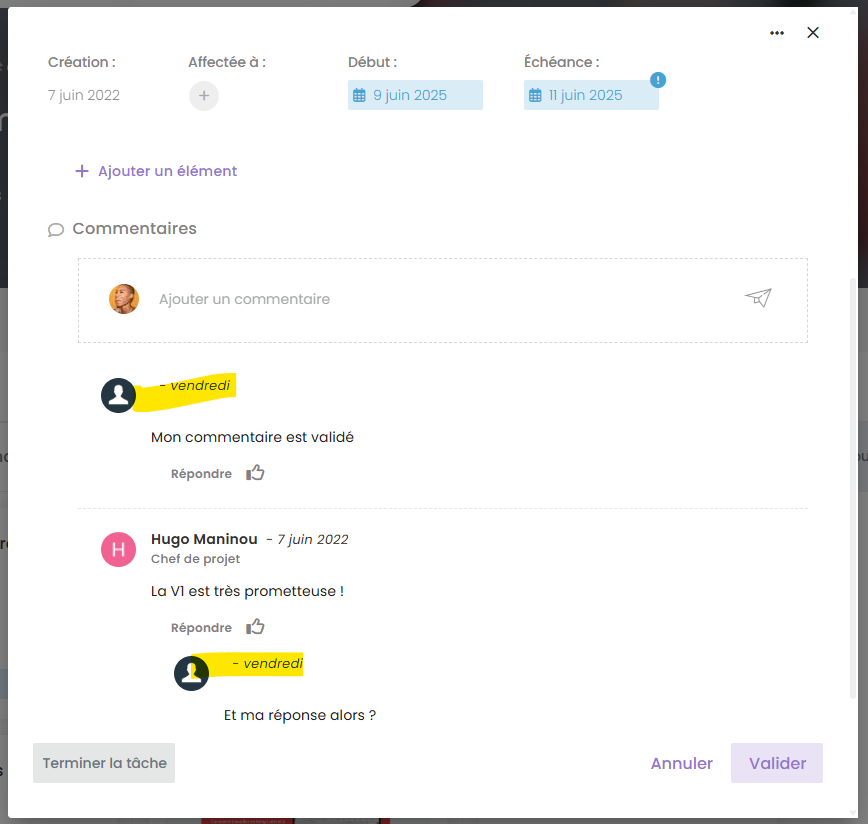Screen dimensions: 868x824
Task: Click the avatar beside 'Et ma réponse alors ?'
Action: (192, 673)
